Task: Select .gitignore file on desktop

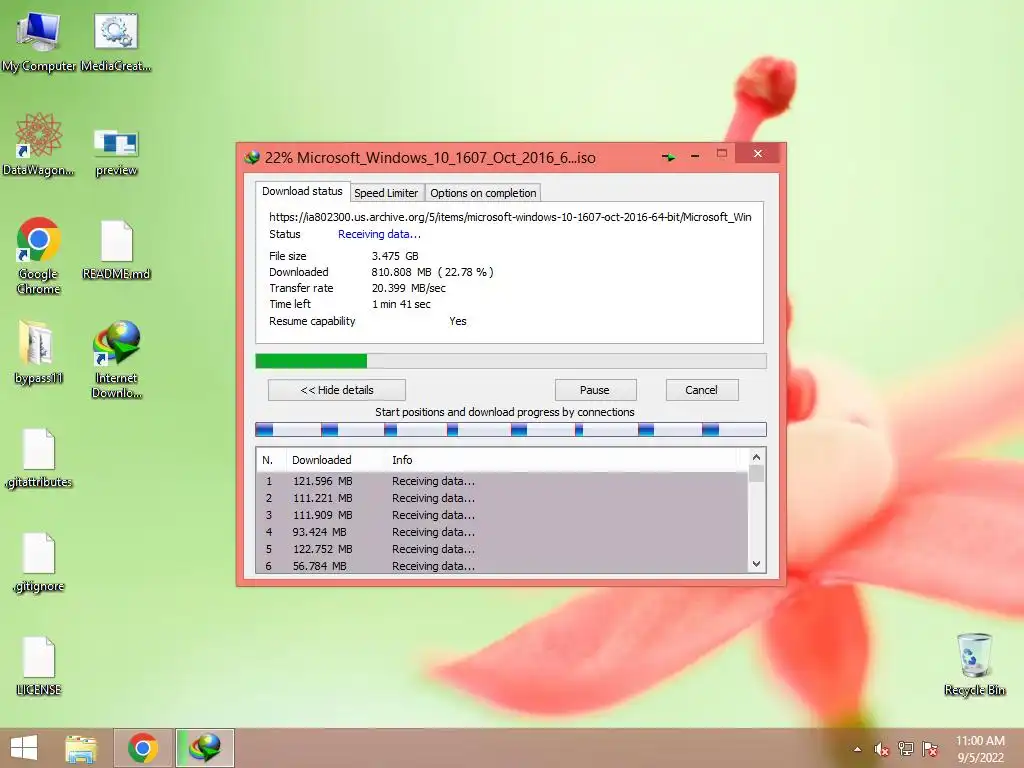Action: pos(39,563)
